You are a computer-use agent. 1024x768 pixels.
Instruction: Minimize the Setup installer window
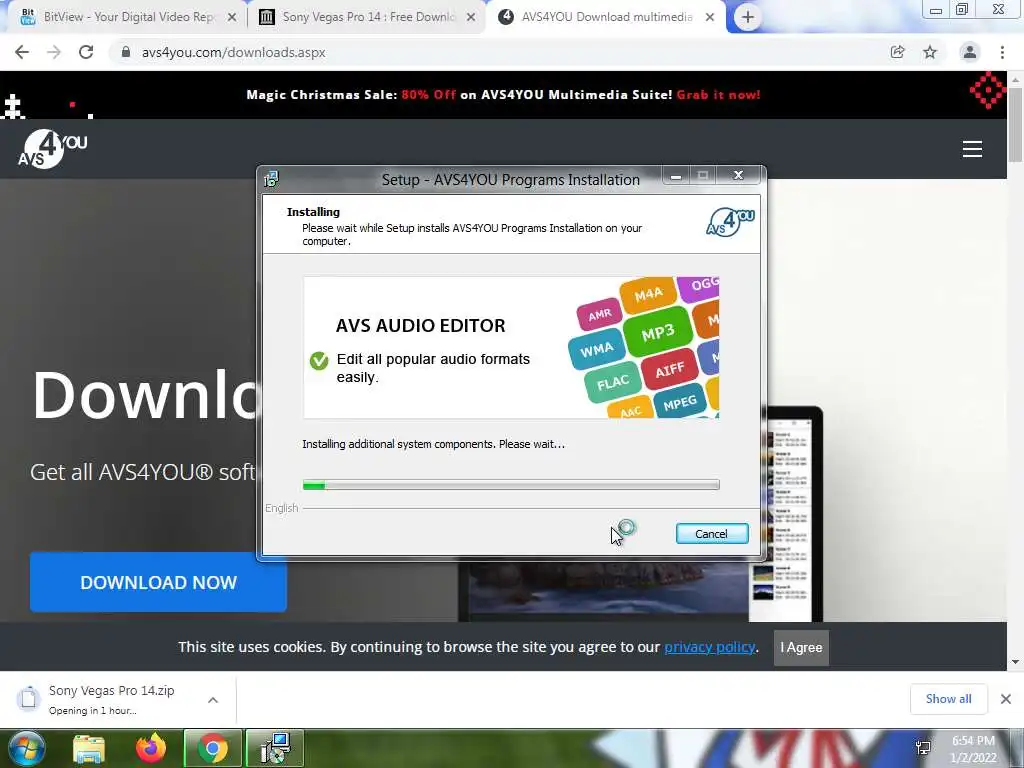pos(676,176)
